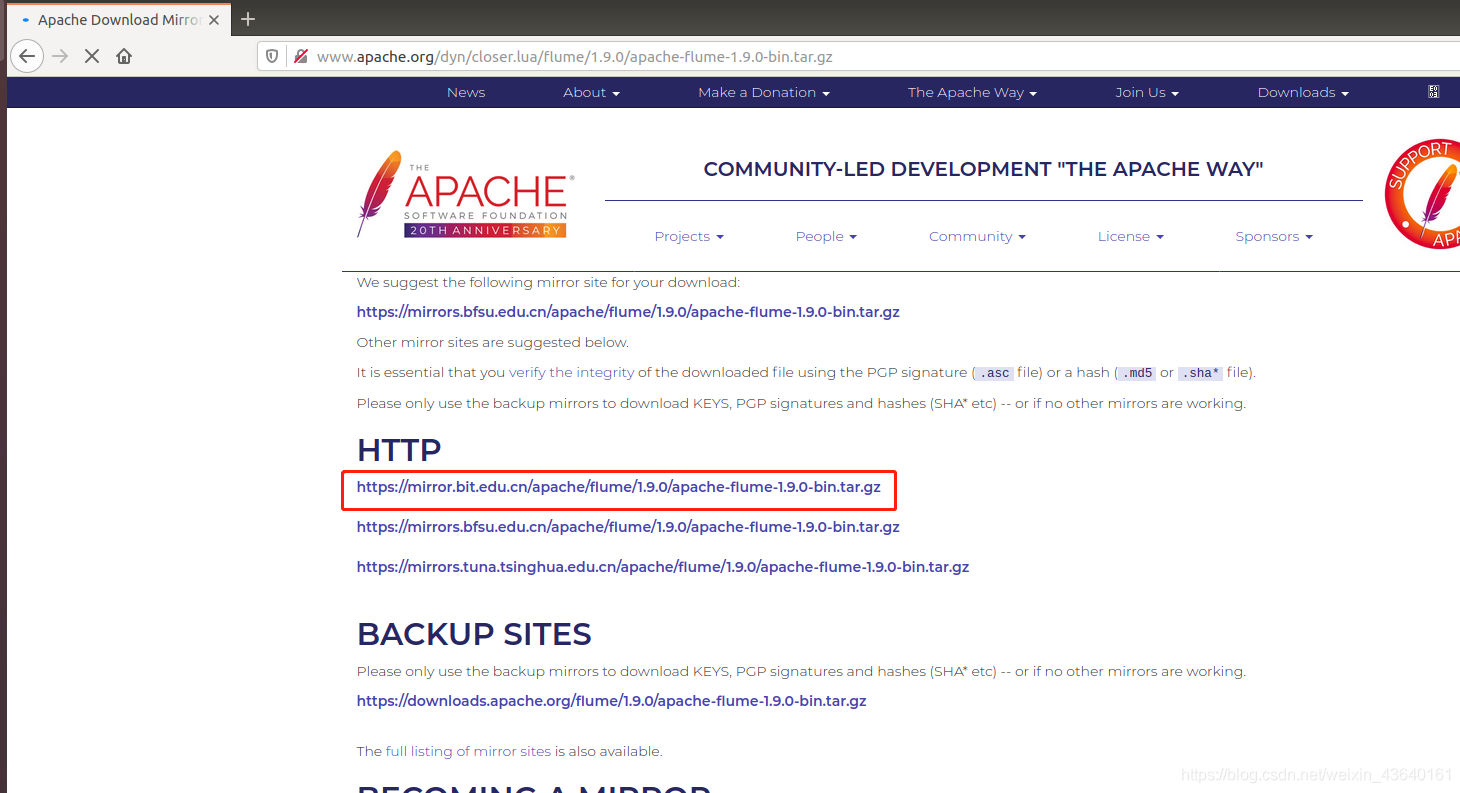
Task: Expand The Apache Way dropdown
Action: click(x=972, y=92)
